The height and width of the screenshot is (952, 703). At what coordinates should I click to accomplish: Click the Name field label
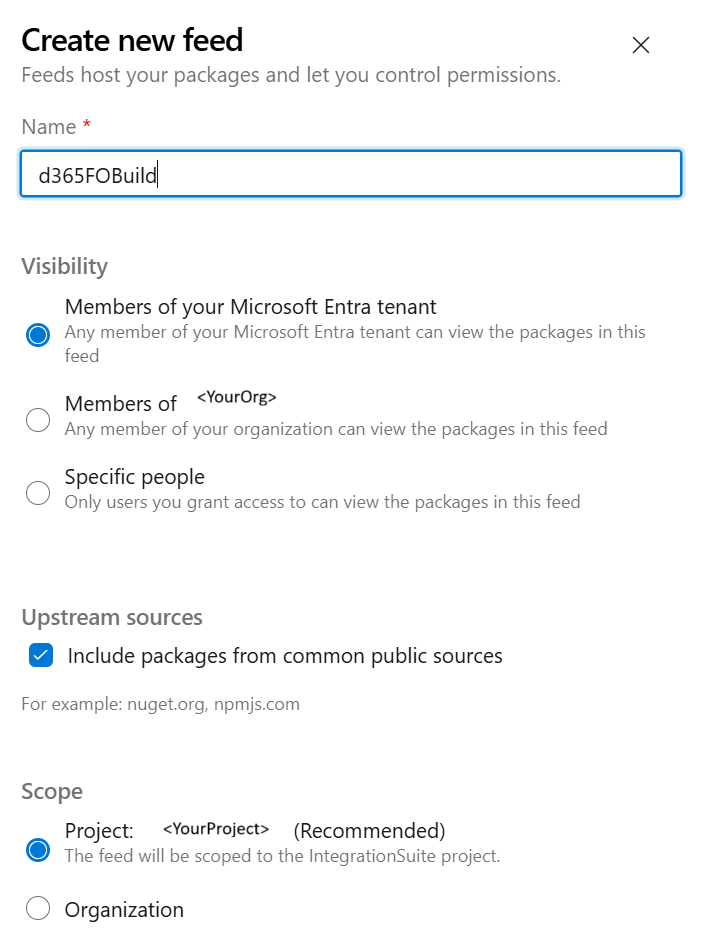click(49, 127)
